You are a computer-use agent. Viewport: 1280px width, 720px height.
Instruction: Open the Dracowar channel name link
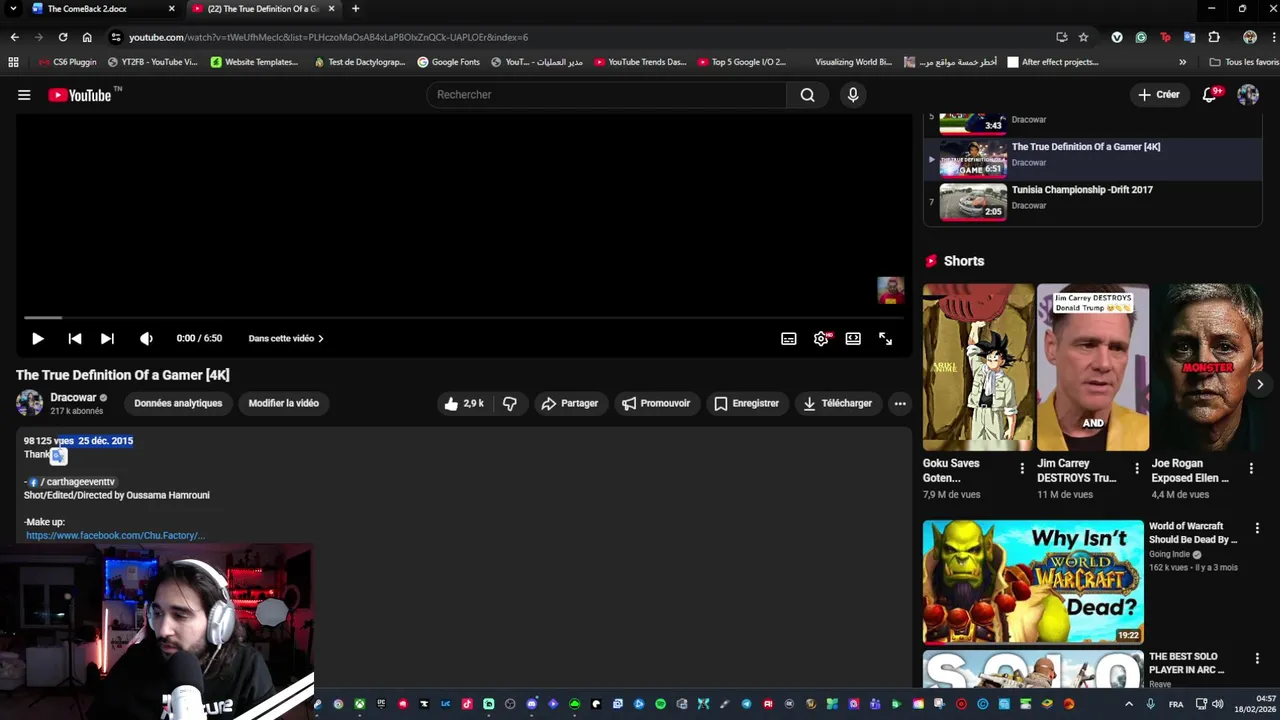pyautogui.click(x=73, y=397)
